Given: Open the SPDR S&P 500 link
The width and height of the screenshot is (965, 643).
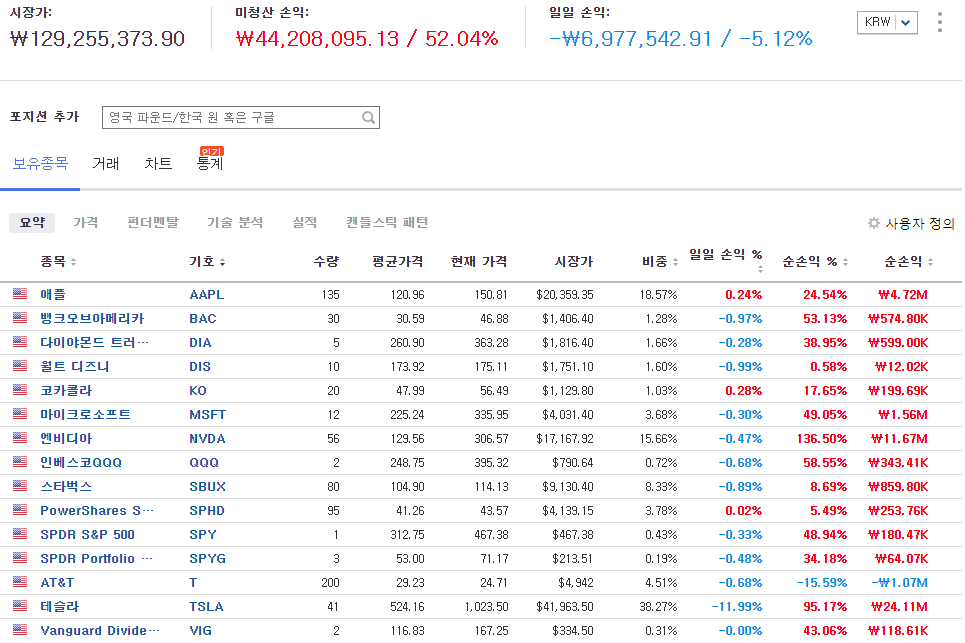Looking at the screenshot, I should (87, 535).
